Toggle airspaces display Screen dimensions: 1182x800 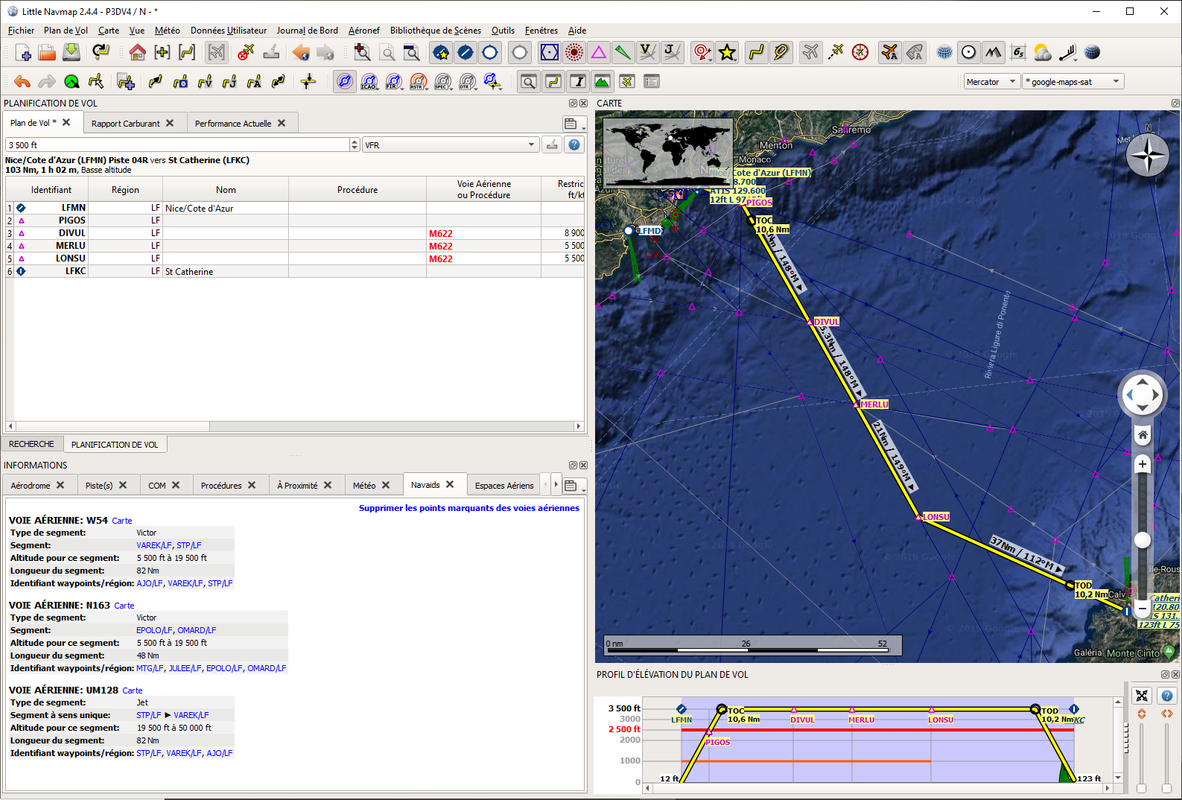point(344,81)
